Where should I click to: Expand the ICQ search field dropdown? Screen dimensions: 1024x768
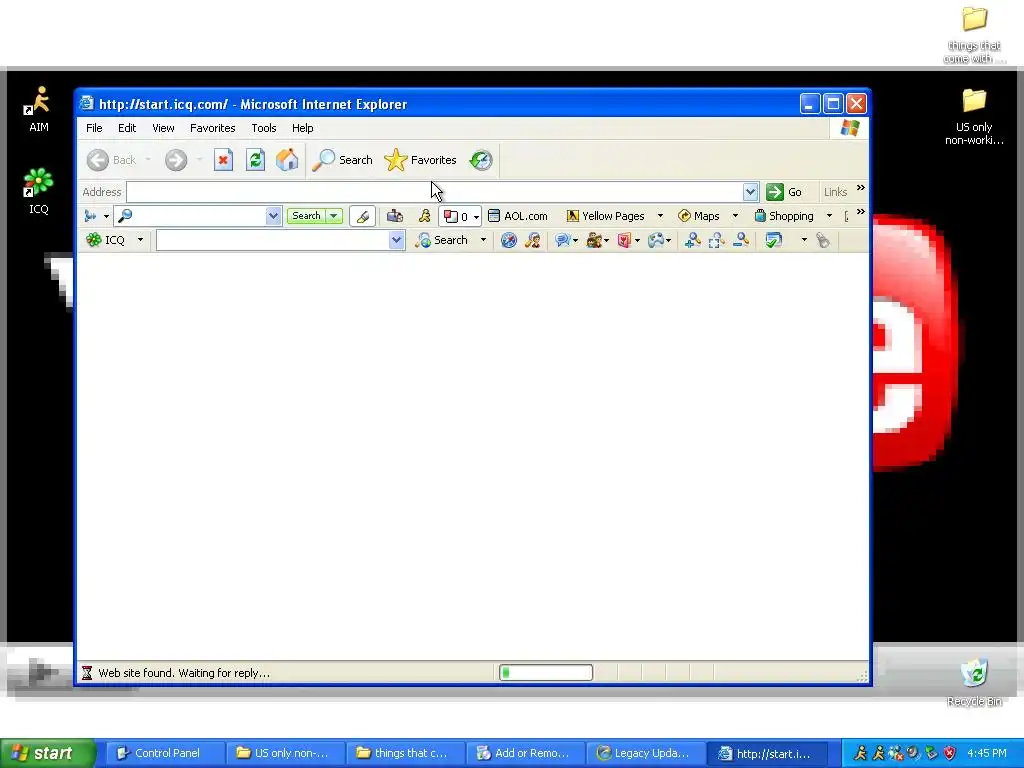click(x=396, y=240)
